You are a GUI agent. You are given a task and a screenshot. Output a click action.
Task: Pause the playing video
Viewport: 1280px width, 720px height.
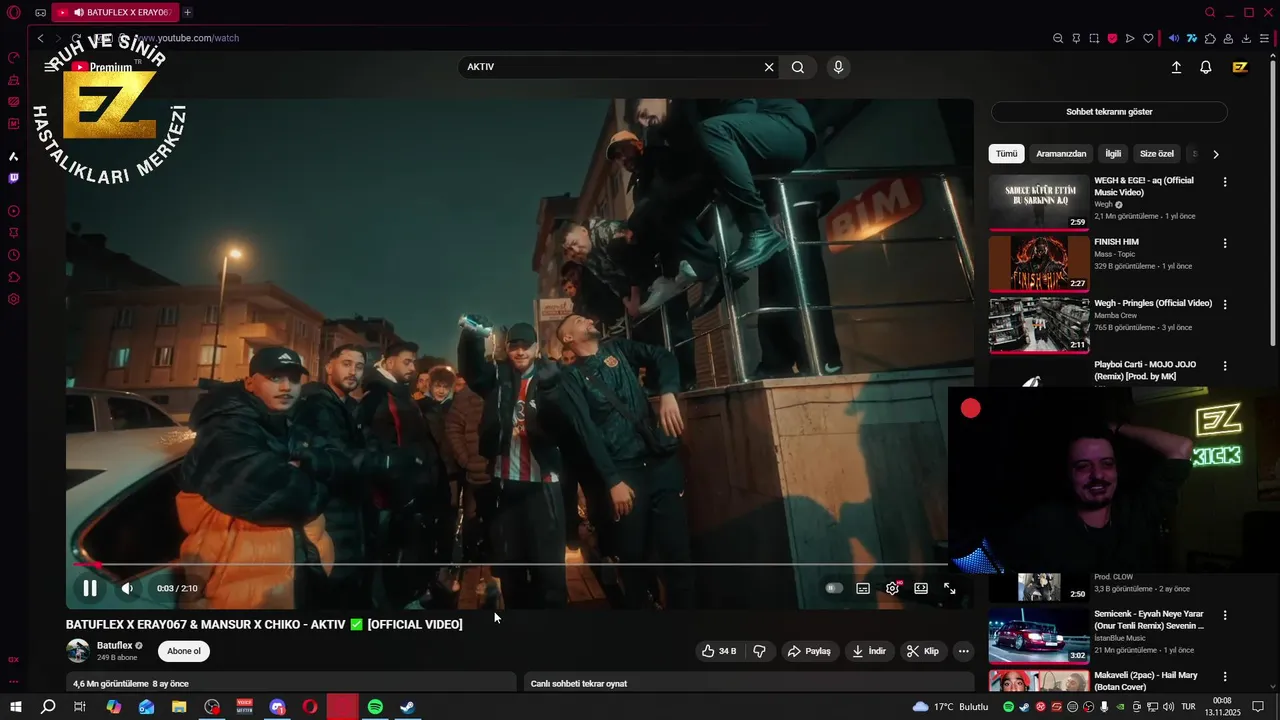coord(90,588)
